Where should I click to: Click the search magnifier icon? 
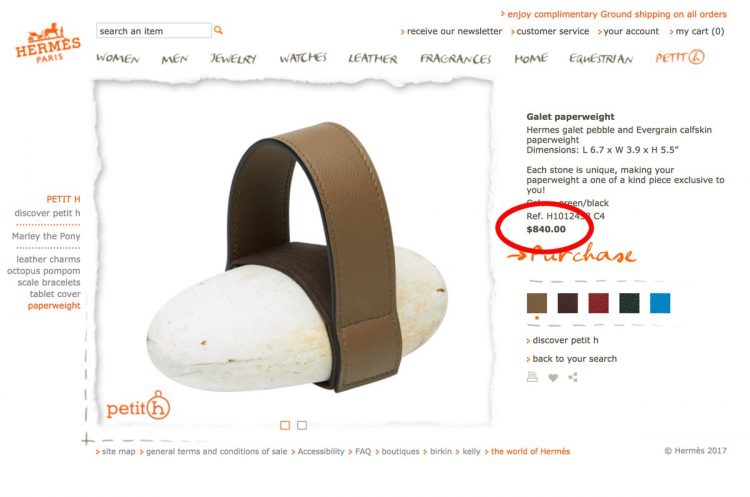[x=218, y=30]
